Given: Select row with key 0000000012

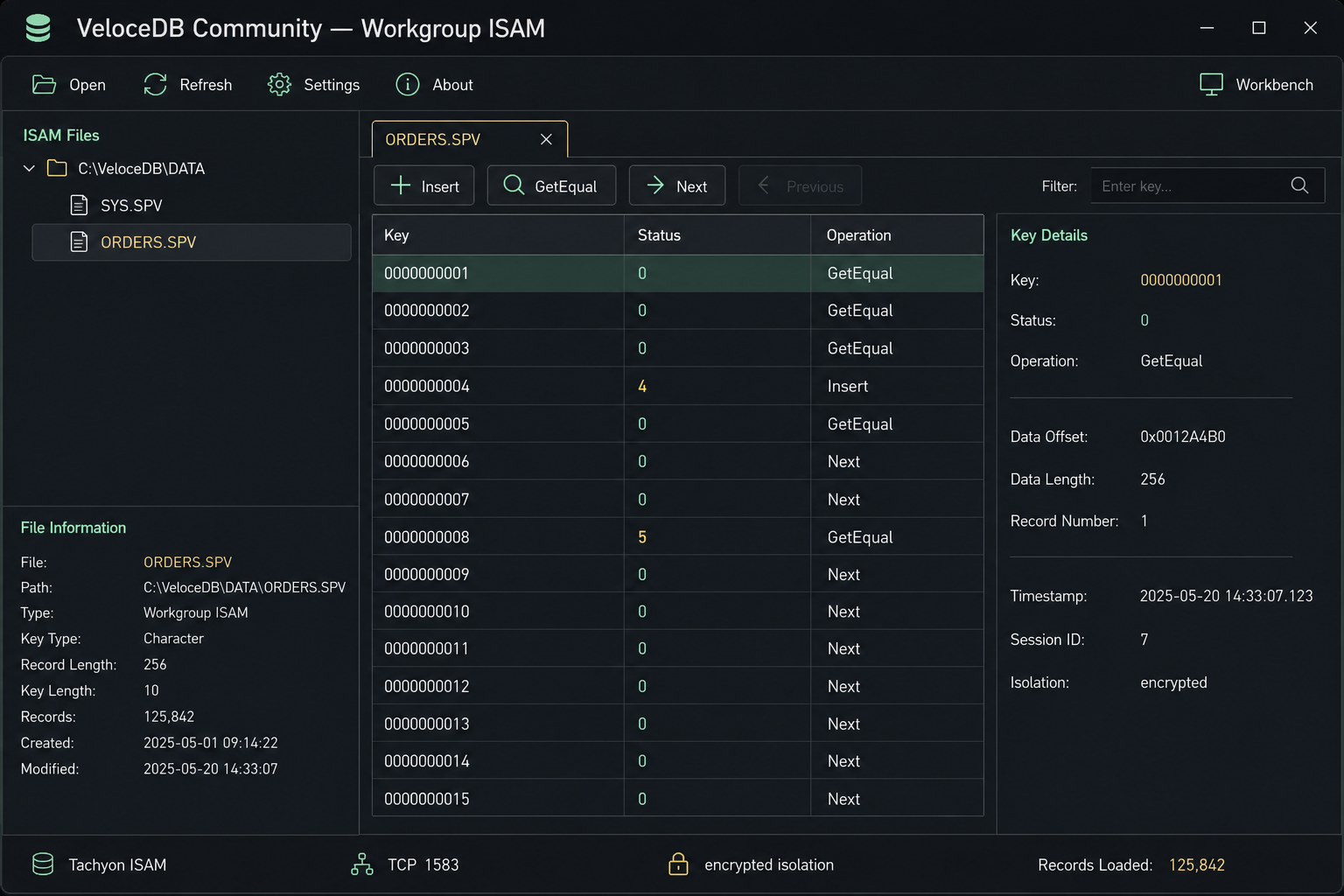Looking at the screenshot, I should pos(678,686).
